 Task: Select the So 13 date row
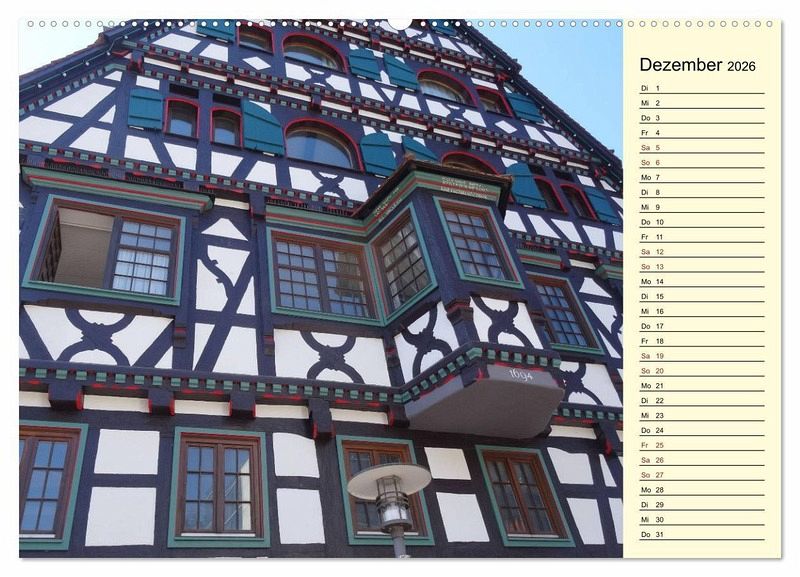pyautogui.click(x=702, y=267)
